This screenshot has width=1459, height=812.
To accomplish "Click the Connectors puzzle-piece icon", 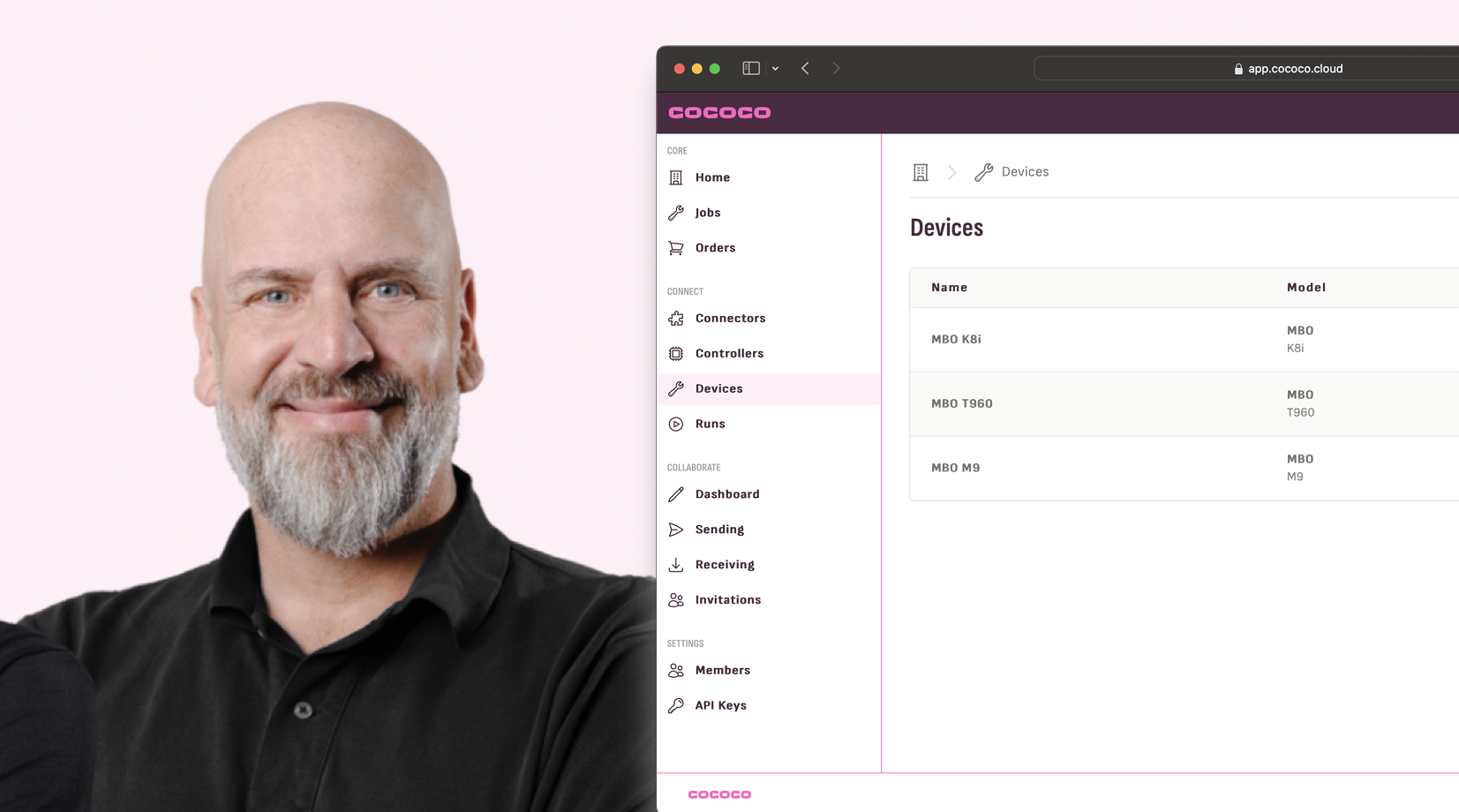I will 675,318.
